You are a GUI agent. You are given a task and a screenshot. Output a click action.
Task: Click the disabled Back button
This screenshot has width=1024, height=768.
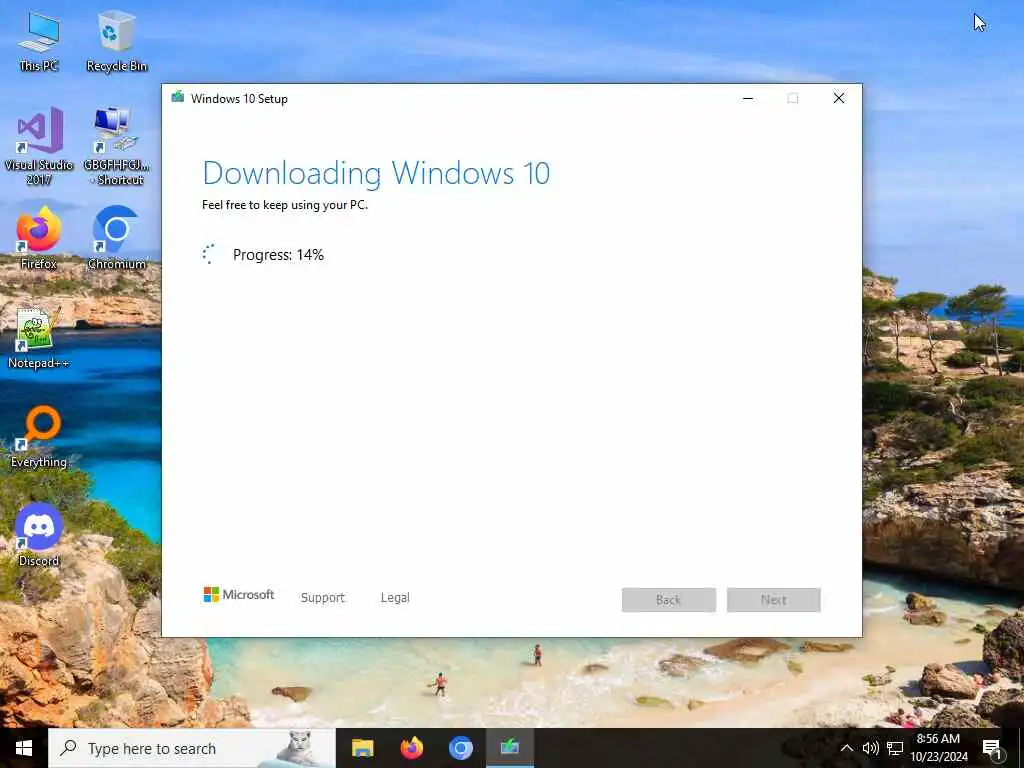coord(669,600)
